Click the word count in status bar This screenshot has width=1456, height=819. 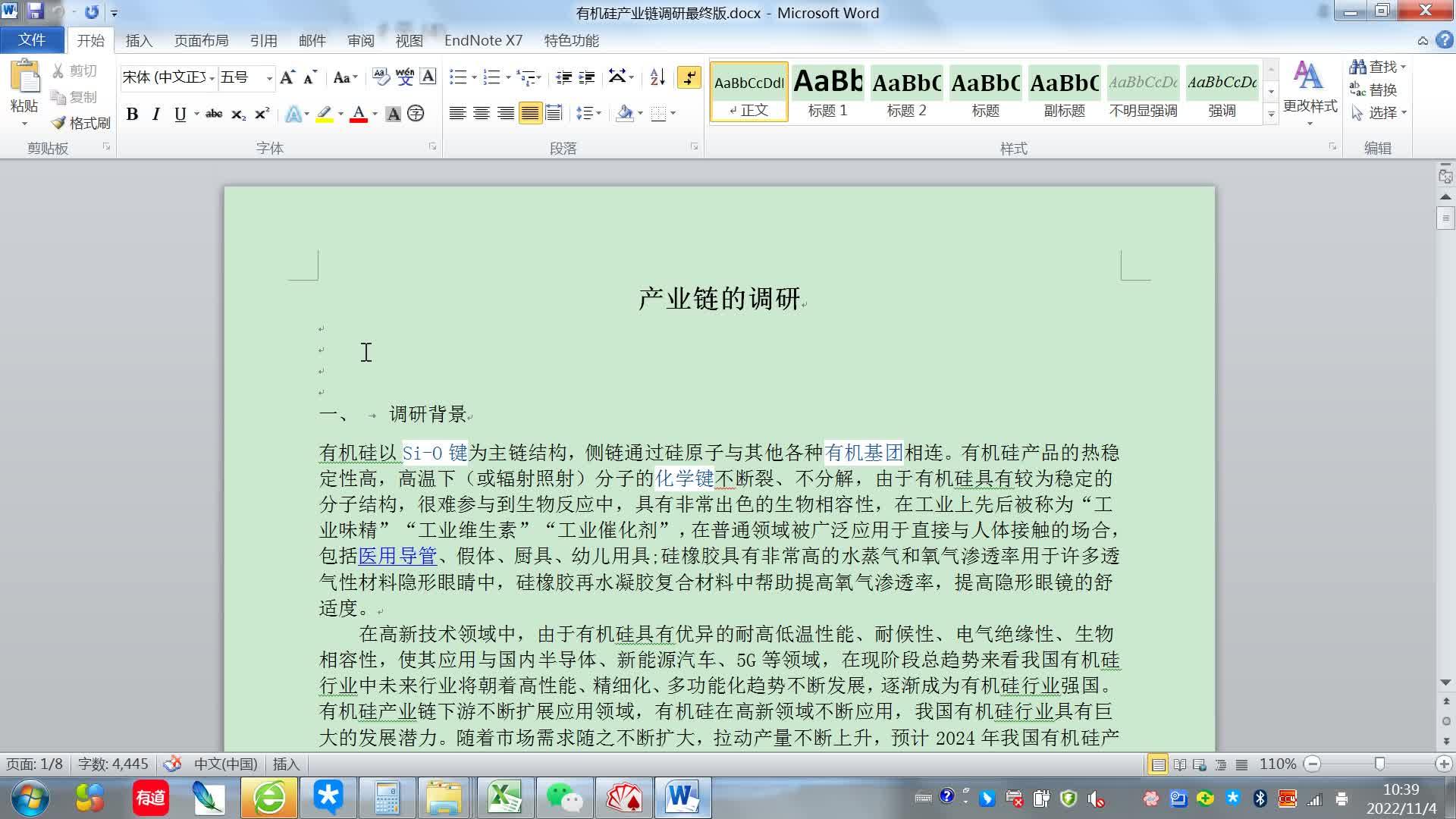(x=113, y=764)
